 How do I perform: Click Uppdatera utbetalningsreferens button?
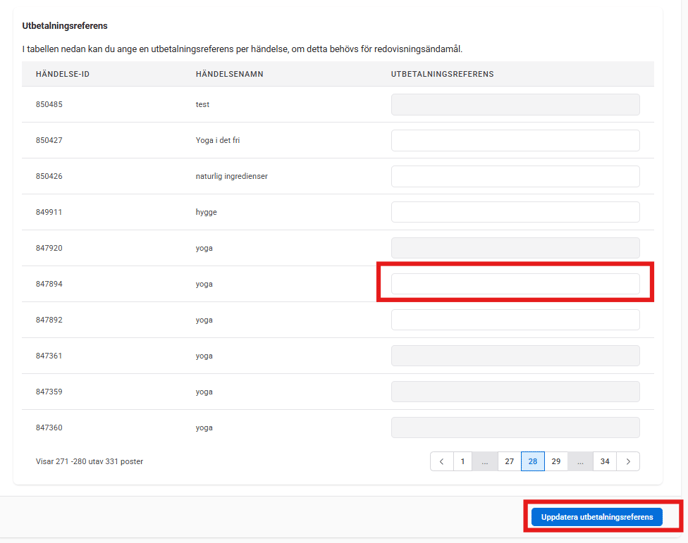point(597,517)
